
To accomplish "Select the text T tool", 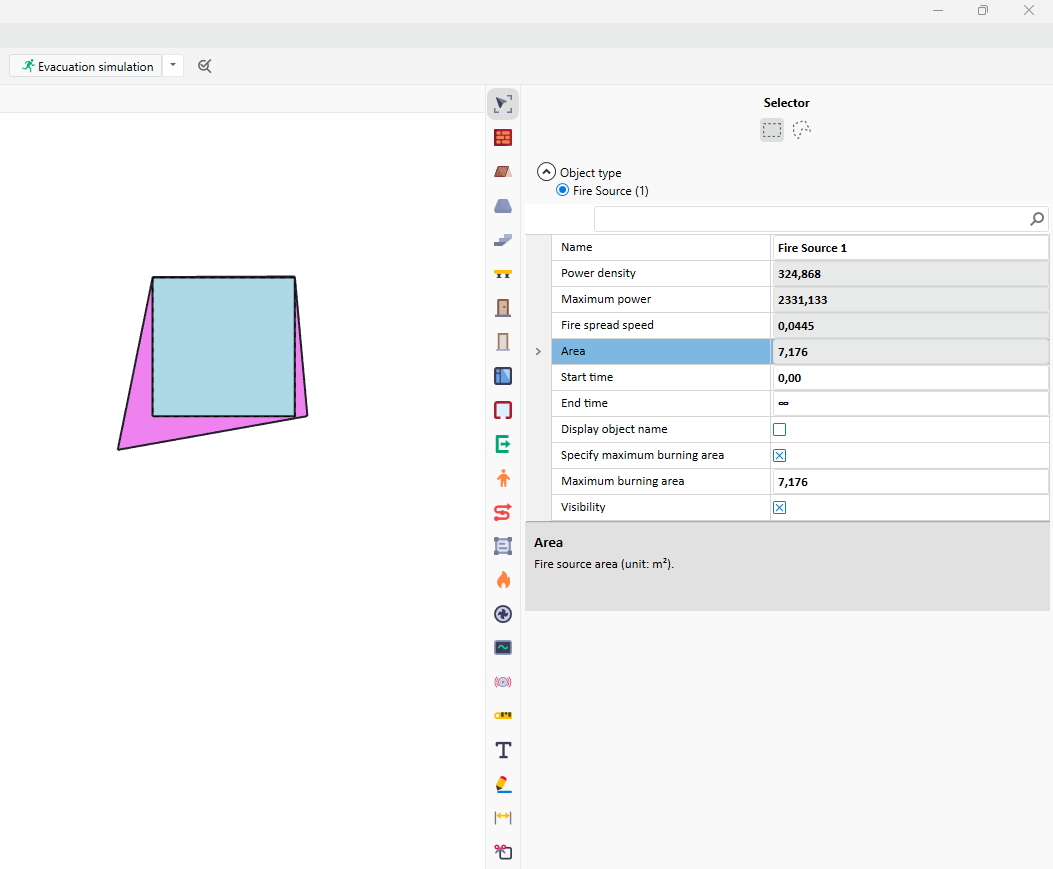I will point(503,750).
